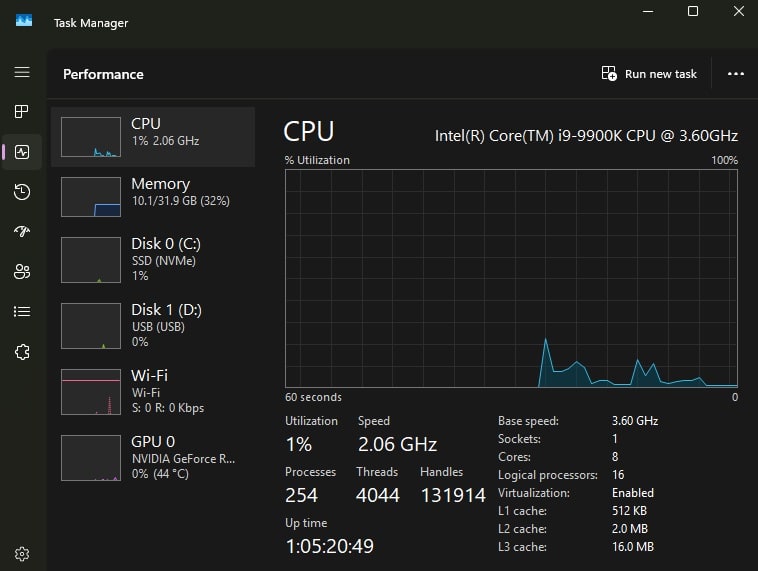Click the '100%' graph scale label
The image size is (758, 571).
click(x=724, y=160)
